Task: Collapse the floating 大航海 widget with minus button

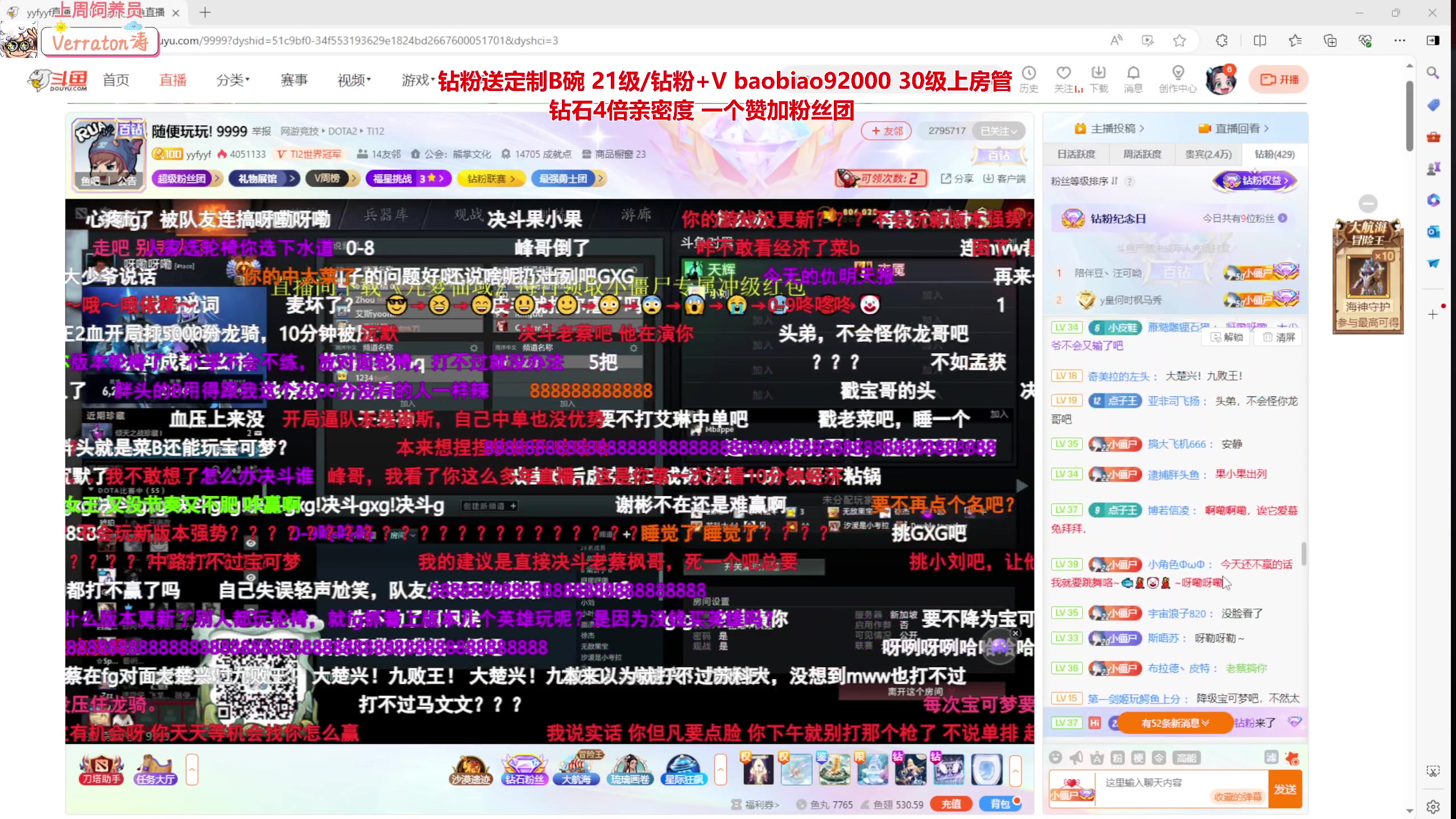Action: tap(1368, 203)
